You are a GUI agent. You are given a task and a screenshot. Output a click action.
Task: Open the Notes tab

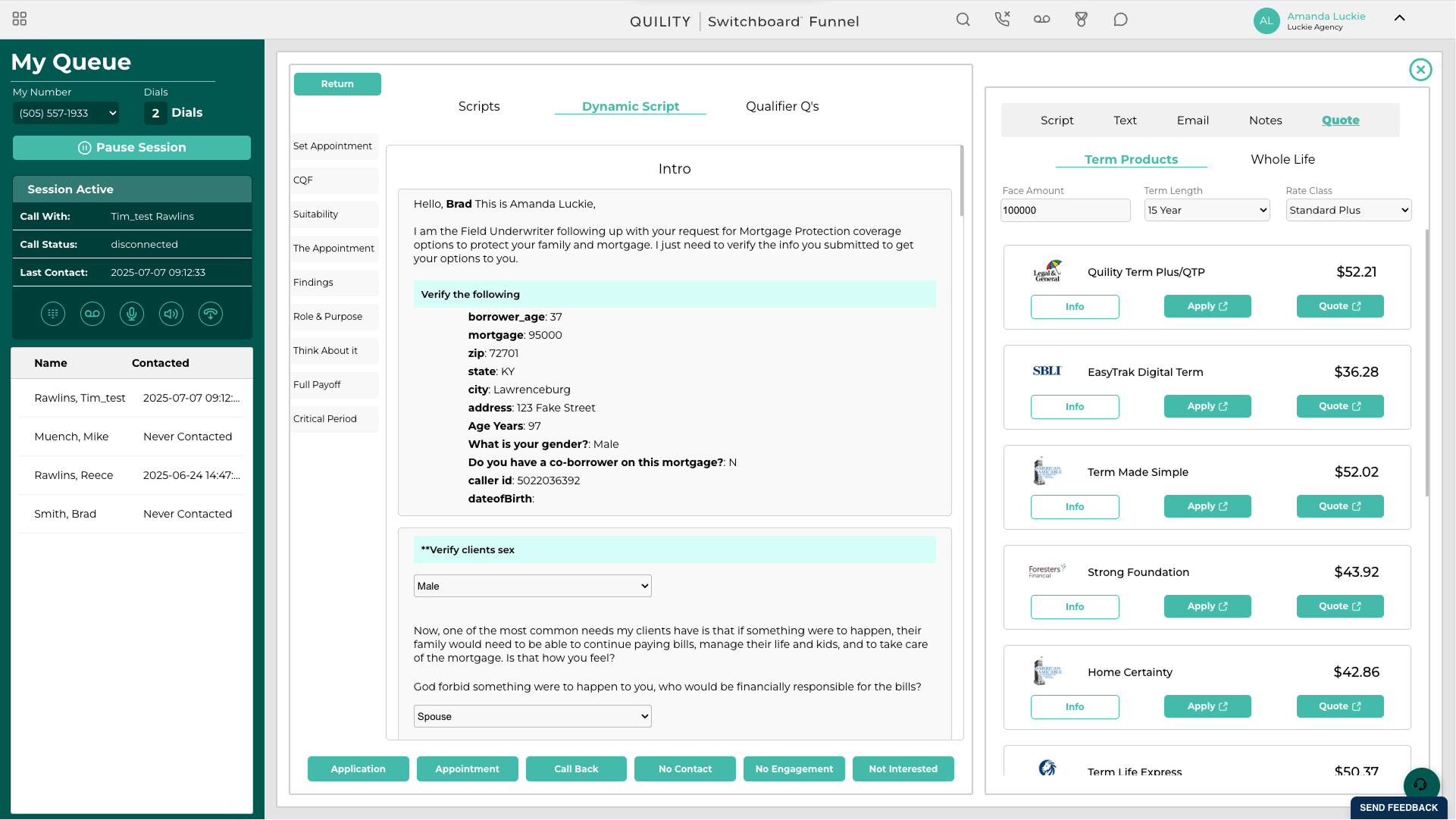coord(1265,120)
